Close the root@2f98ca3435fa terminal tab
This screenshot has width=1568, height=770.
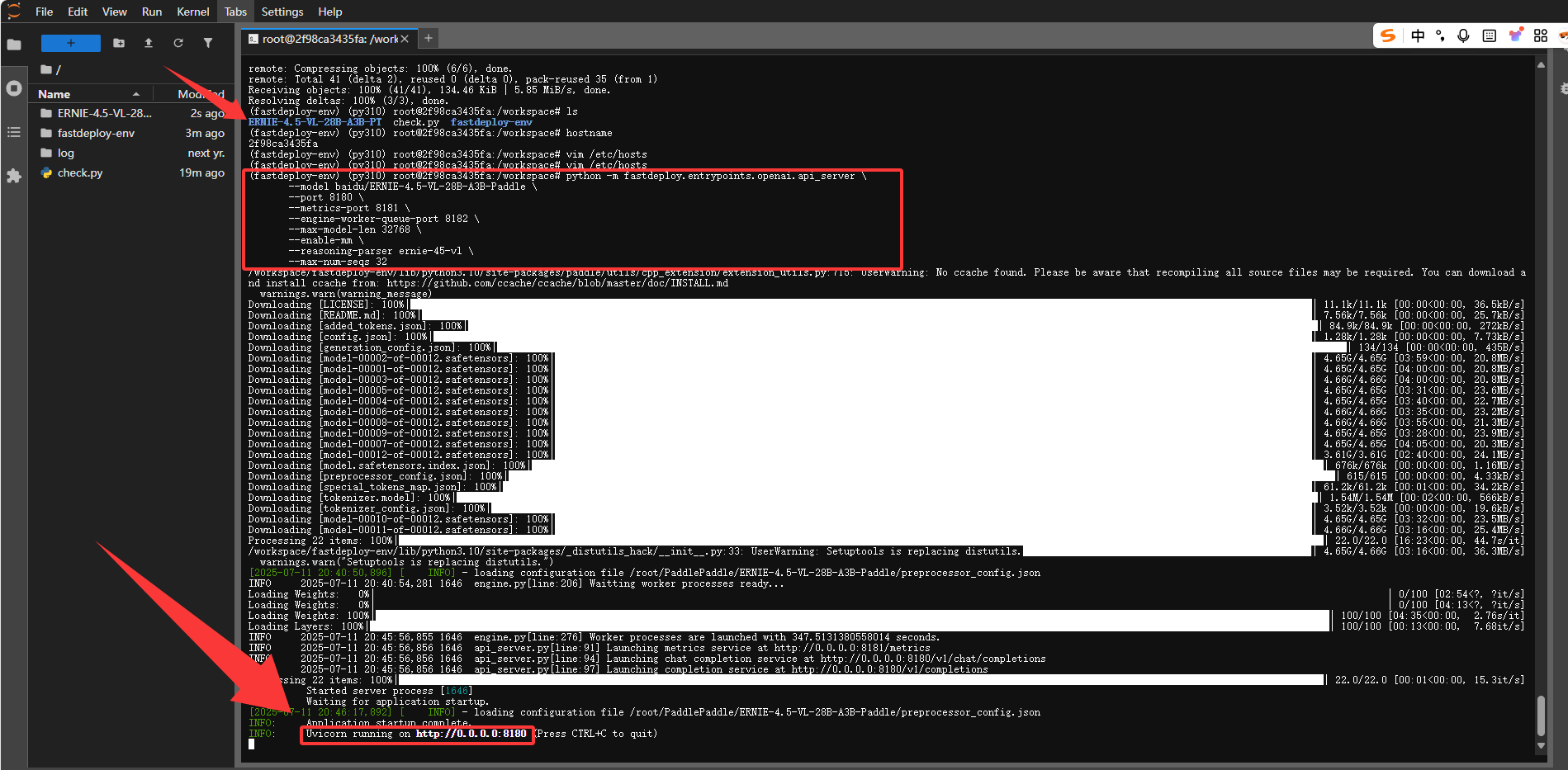(405, 39)
